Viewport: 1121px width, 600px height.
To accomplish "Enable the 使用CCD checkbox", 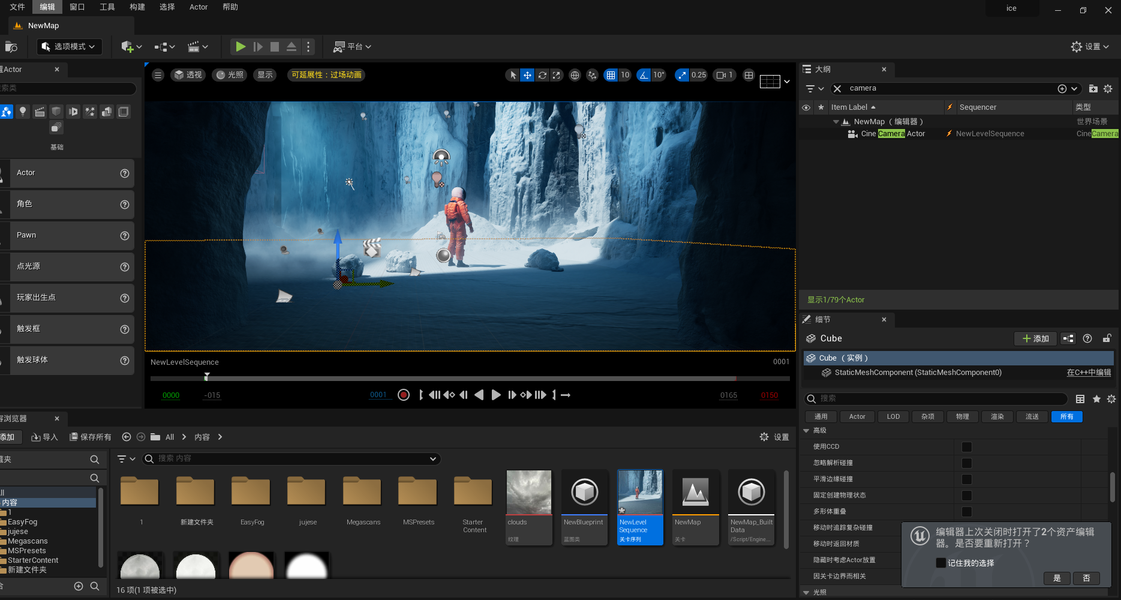I will [966, 447].
